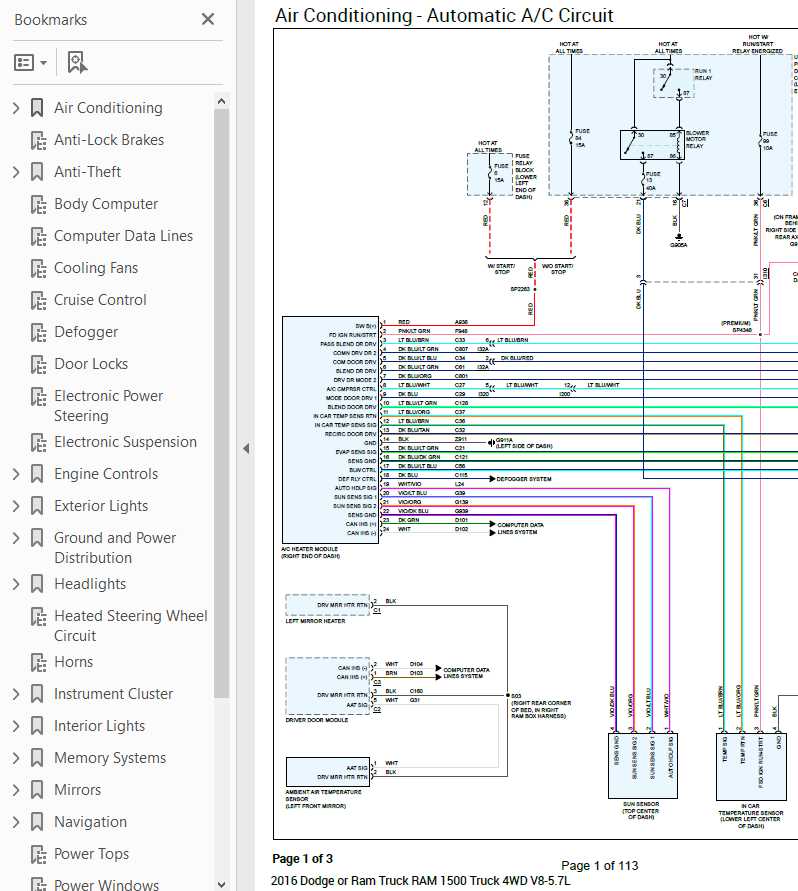The image size is (798, 891).
Task: Click the A/C Heater Module label
Action: 310,552
